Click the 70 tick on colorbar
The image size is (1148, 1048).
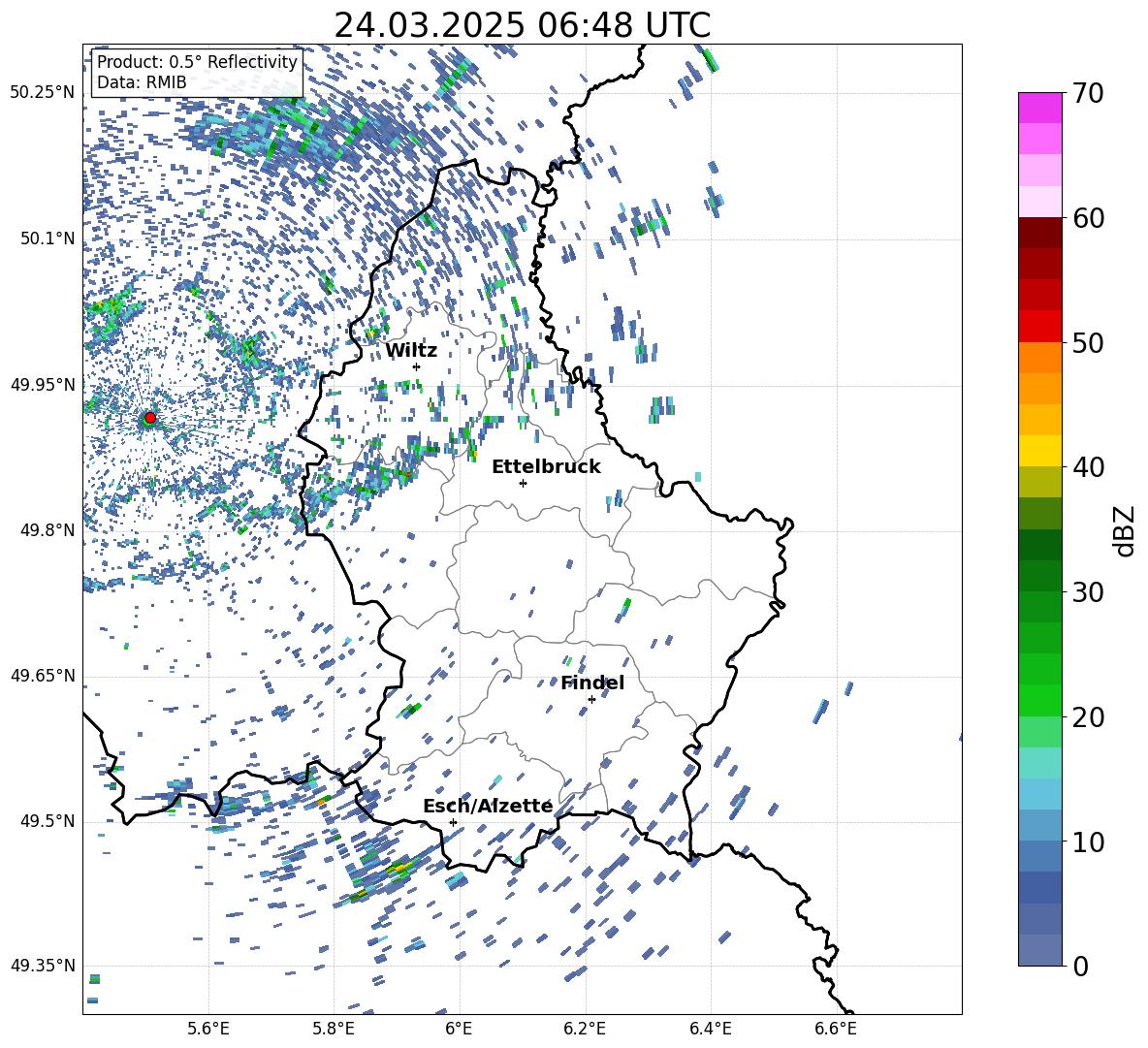click(x=1087, y=94)
